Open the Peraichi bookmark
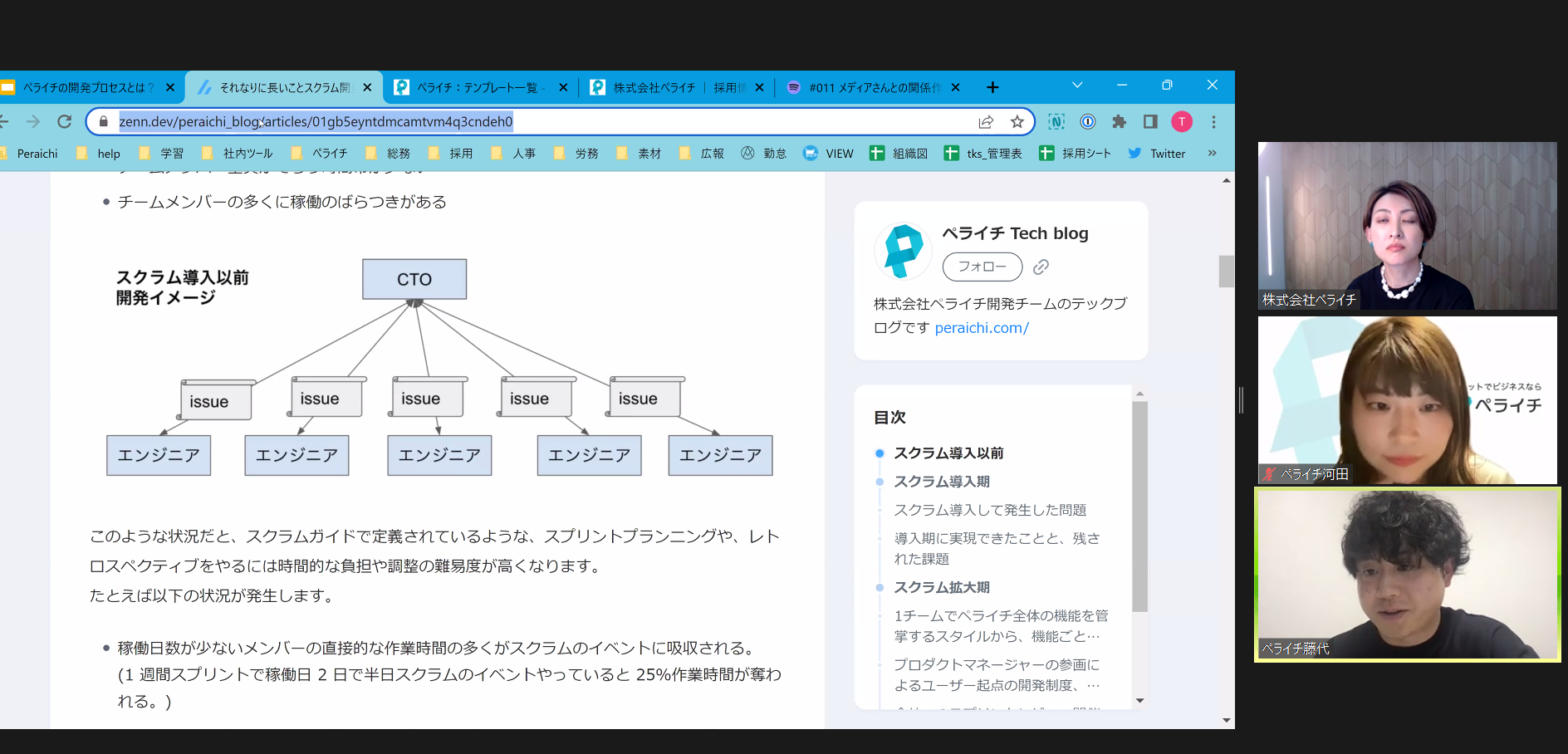Screen dimensions: 1568x754 pyautogui.click(x=30, y=154)
